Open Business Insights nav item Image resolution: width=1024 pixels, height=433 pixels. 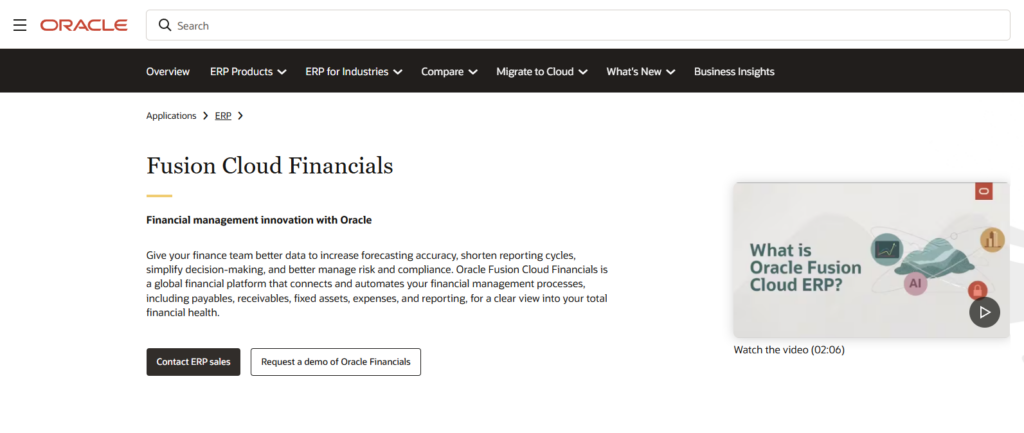[734, 72]
